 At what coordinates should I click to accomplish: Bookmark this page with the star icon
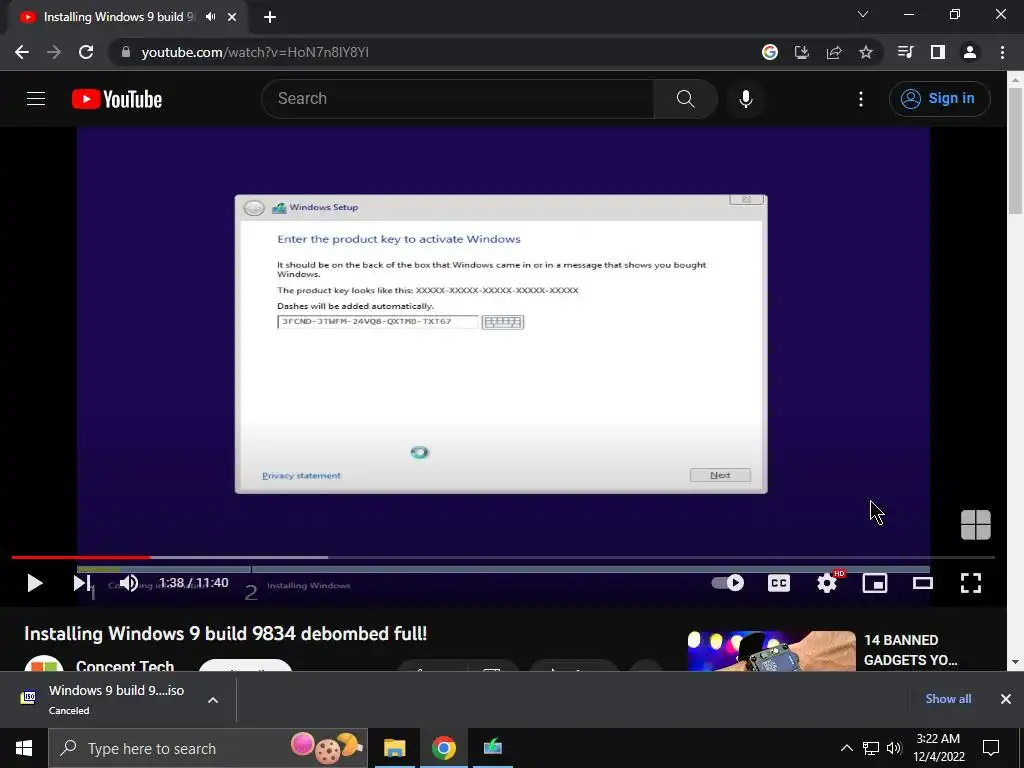(866, 52)
